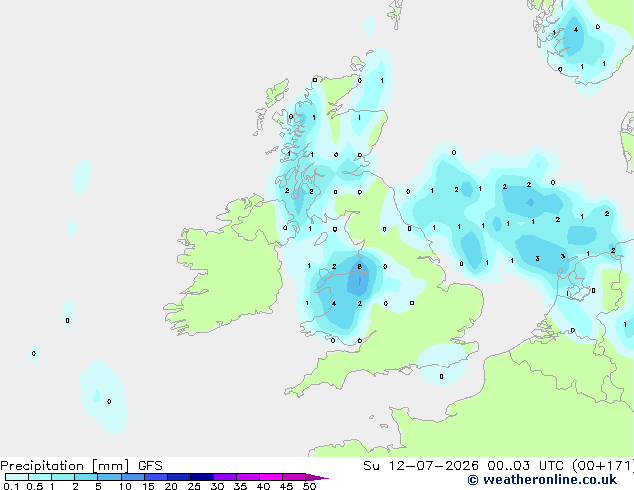The height and width of the screenshot is (490, 634).
Task: Open the weatheronline.co.uk copyright link
Action: pos(542,480)
